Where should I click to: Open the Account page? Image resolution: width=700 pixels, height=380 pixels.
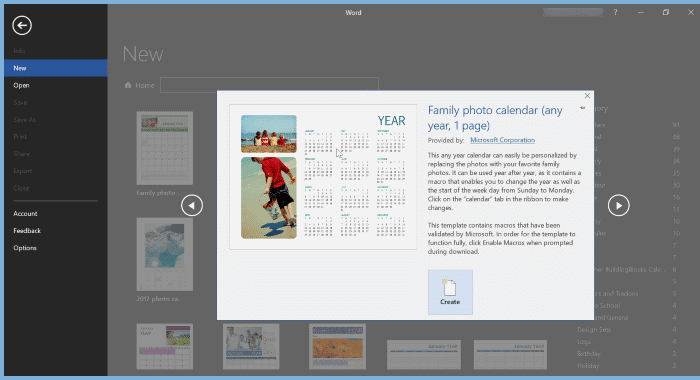click(56, 213)
